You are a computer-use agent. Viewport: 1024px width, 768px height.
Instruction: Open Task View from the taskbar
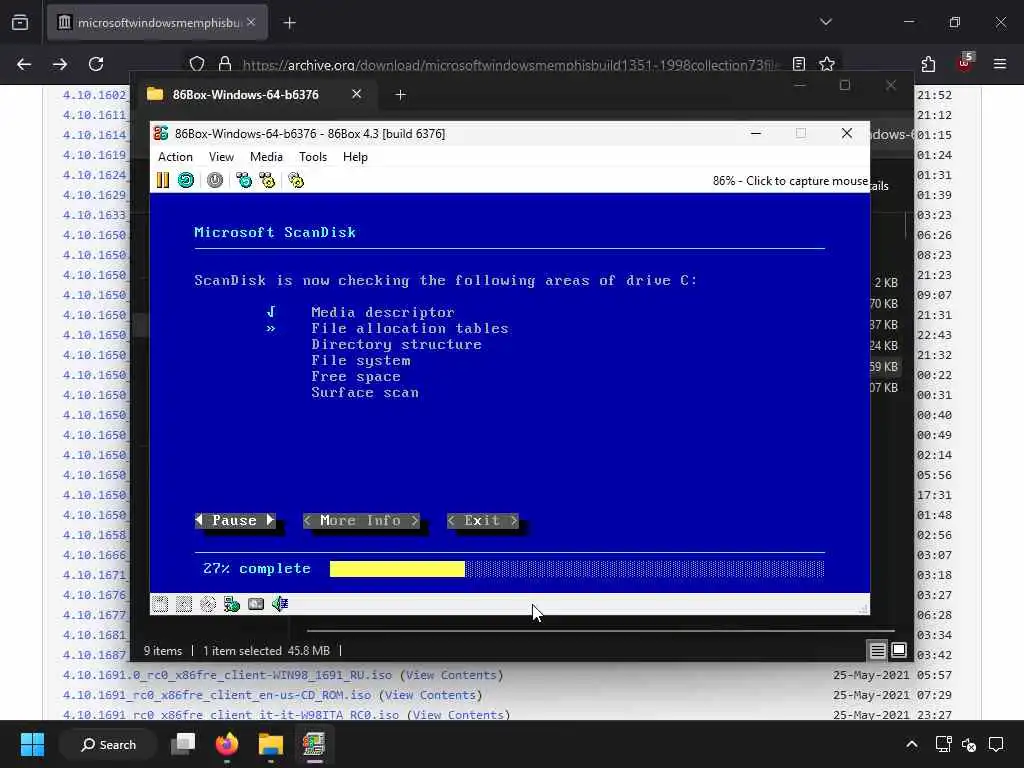click(183, 744)
